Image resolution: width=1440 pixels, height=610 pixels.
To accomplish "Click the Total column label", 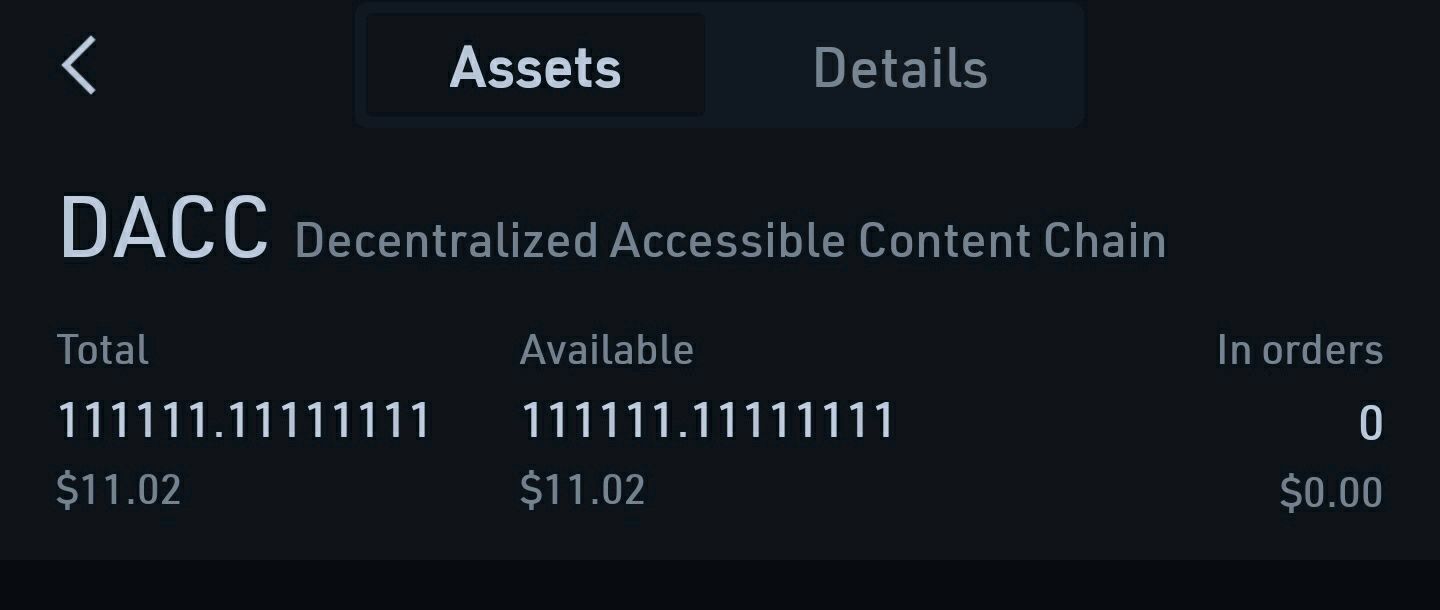I will (103, 350).
